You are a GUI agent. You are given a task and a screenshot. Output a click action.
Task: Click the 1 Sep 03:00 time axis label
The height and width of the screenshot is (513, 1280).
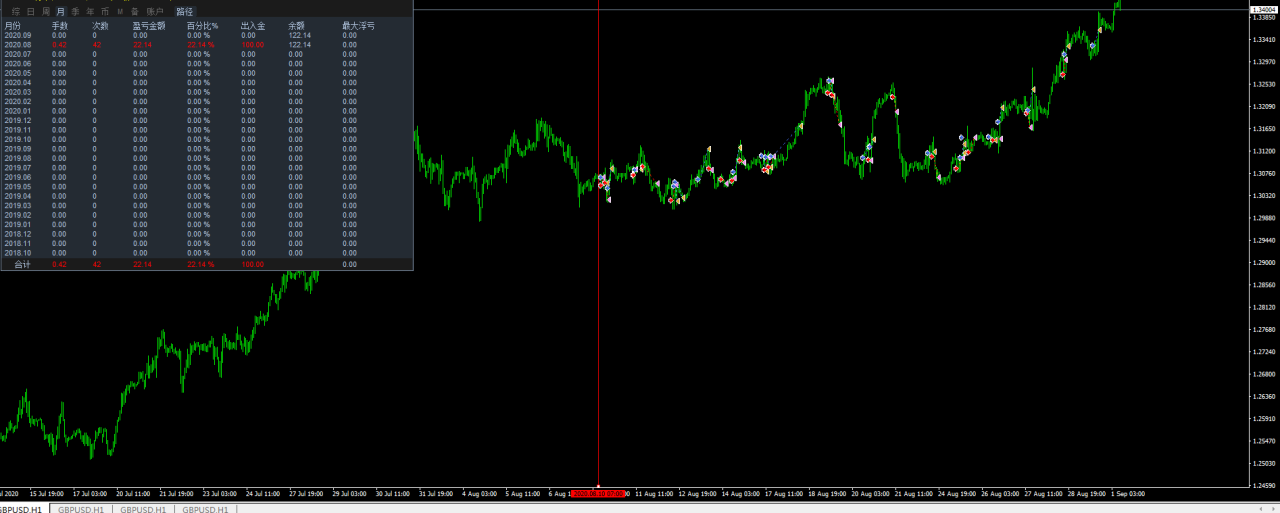(x=1127, y=493)
